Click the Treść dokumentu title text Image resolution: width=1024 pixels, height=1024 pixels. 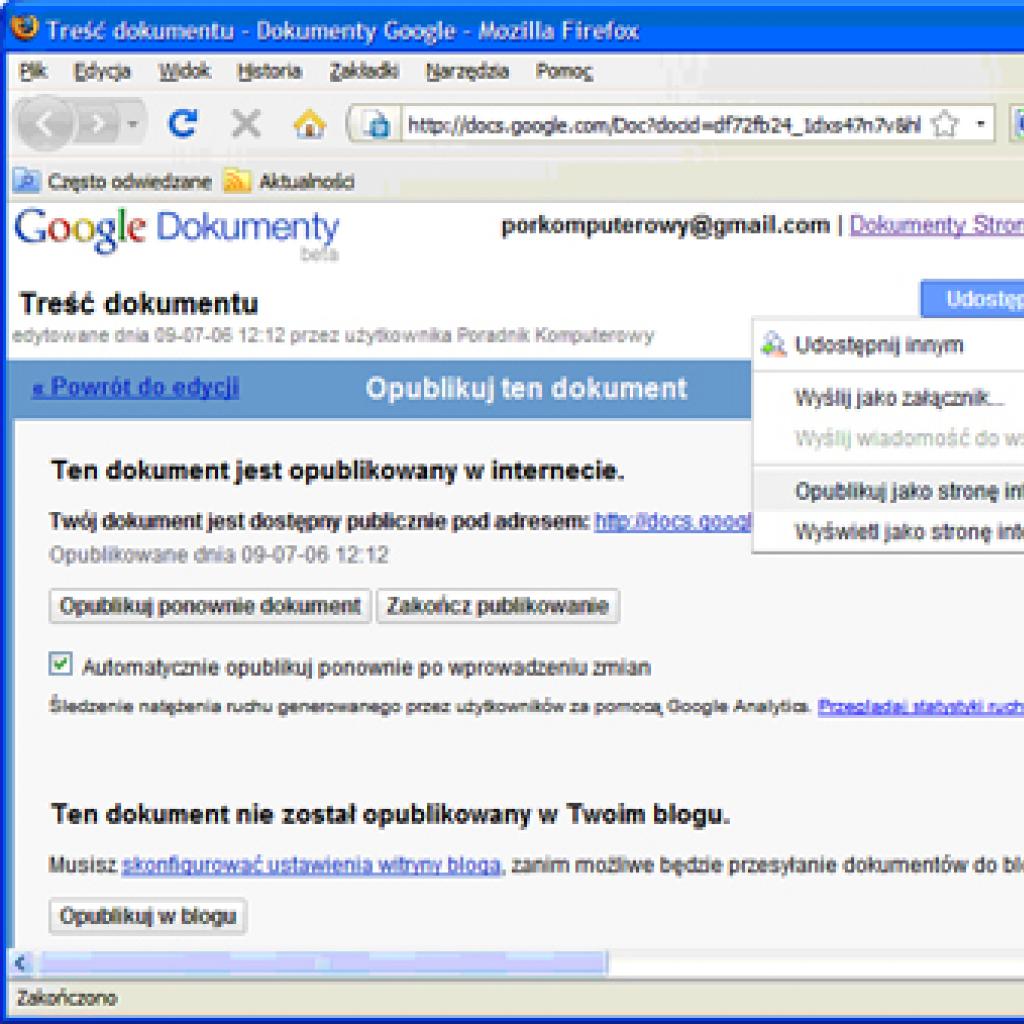coord(139,304)
